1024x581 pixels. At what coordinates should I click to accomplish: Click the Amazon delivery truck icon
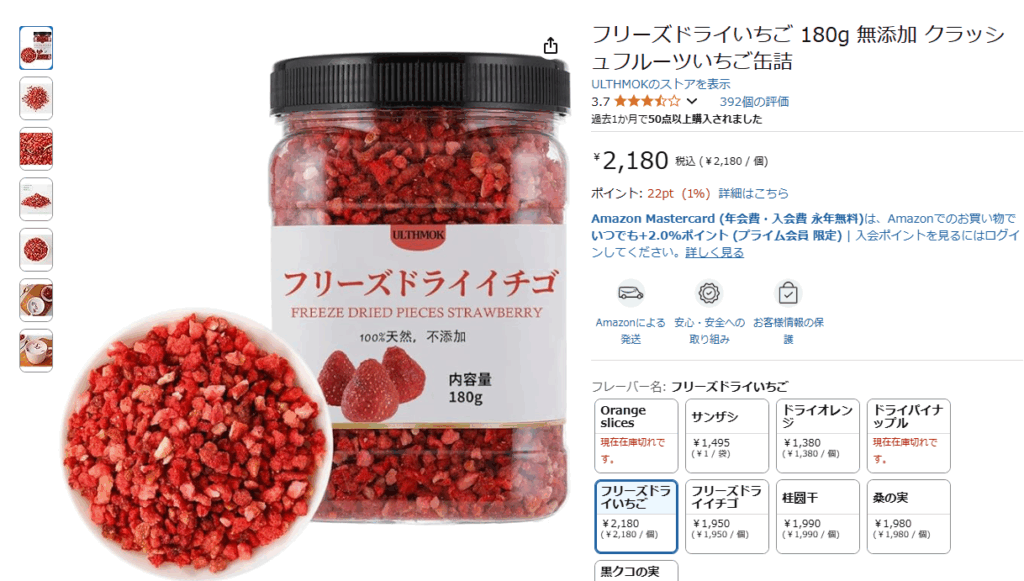tap(631, 293)
